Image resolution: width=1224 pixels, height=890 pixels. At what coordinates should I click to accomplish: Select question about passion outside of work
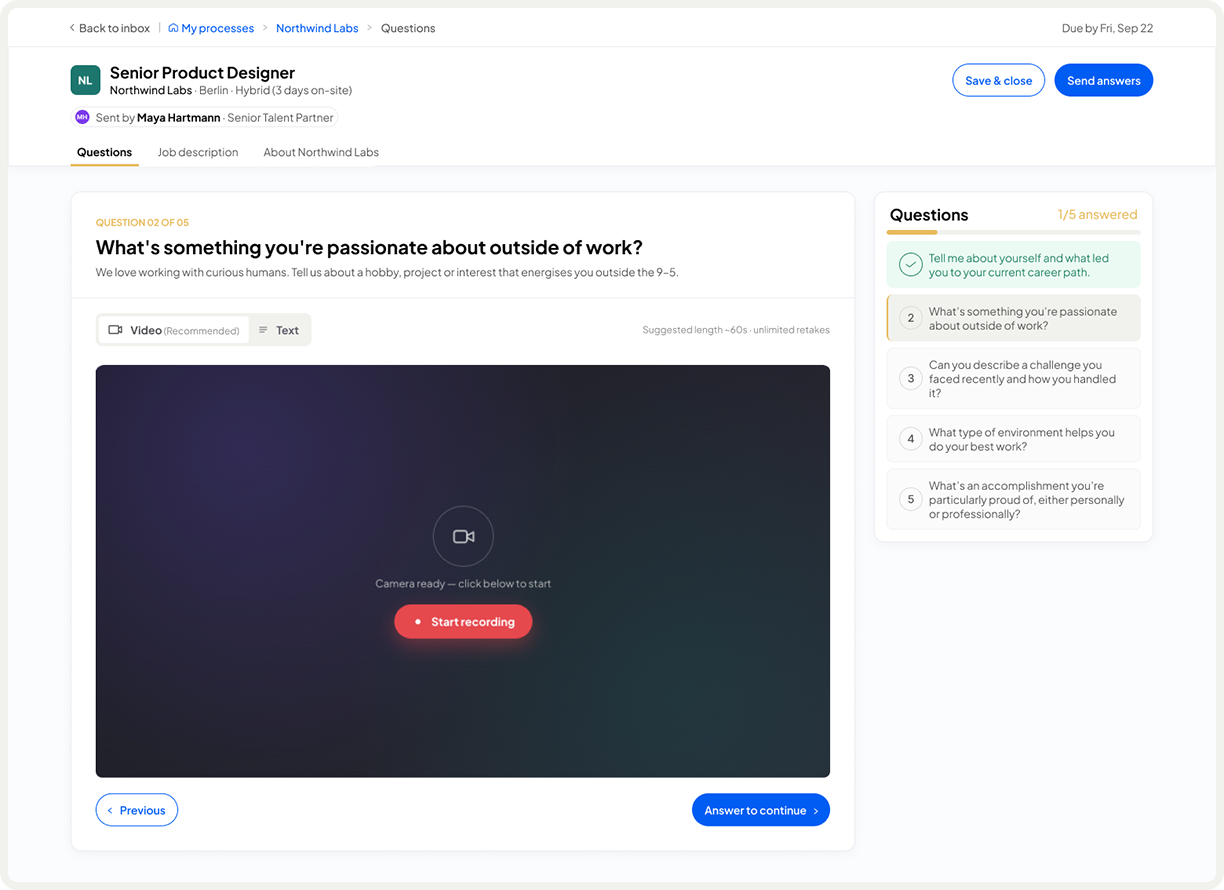point(1013,318)
